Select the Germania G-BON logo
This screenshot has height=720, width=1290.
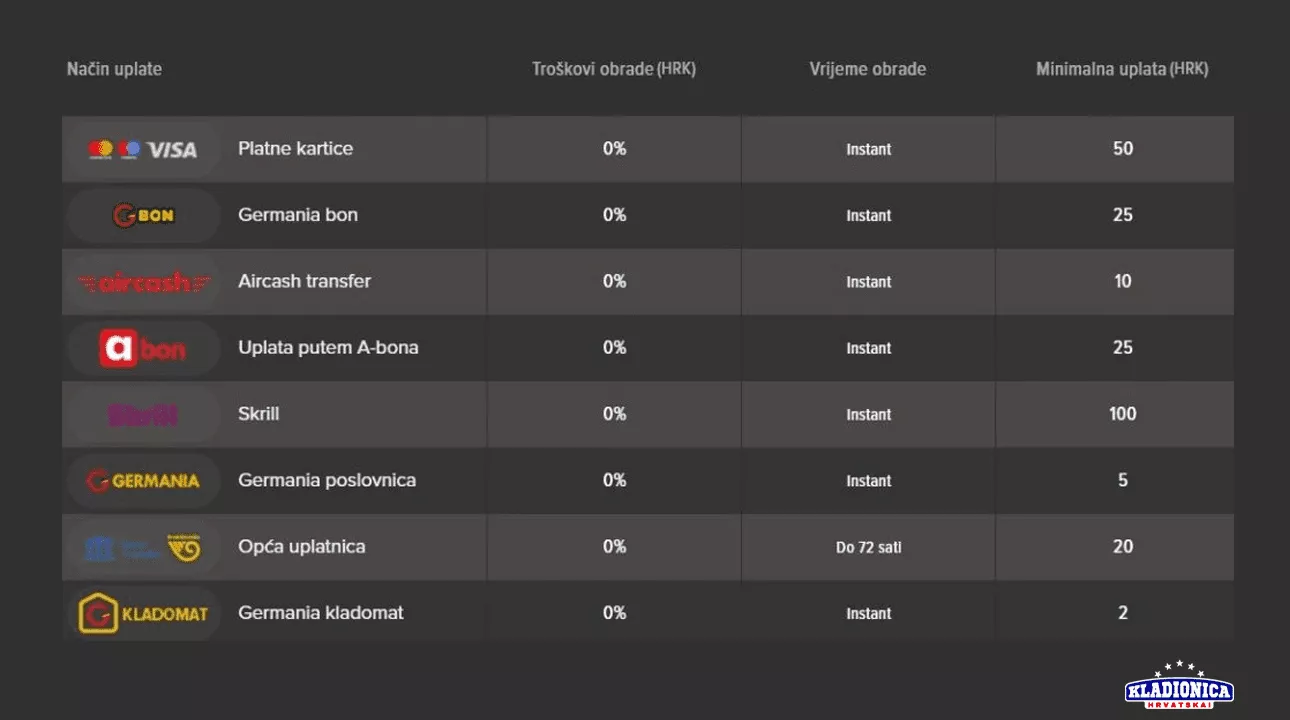(x=142, y=215)
